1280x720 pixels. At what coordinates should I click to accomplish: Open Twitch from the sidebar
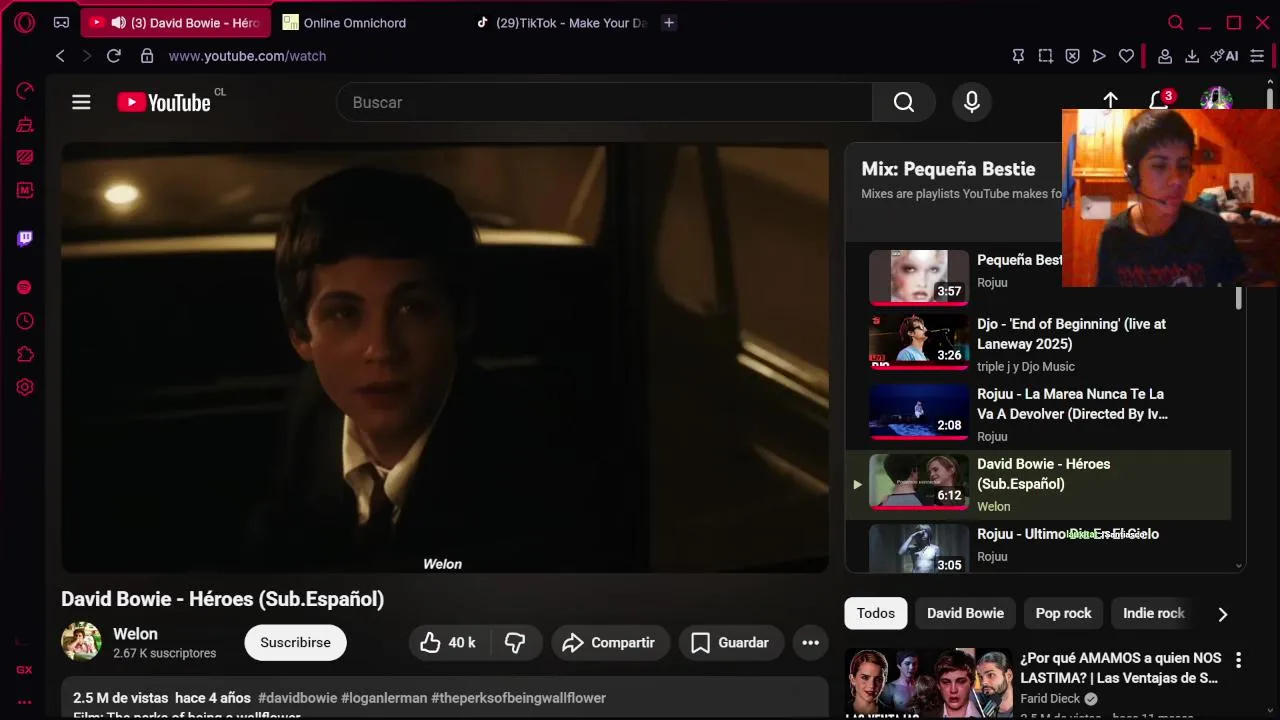pyautogui.click(x=25, y=238)
